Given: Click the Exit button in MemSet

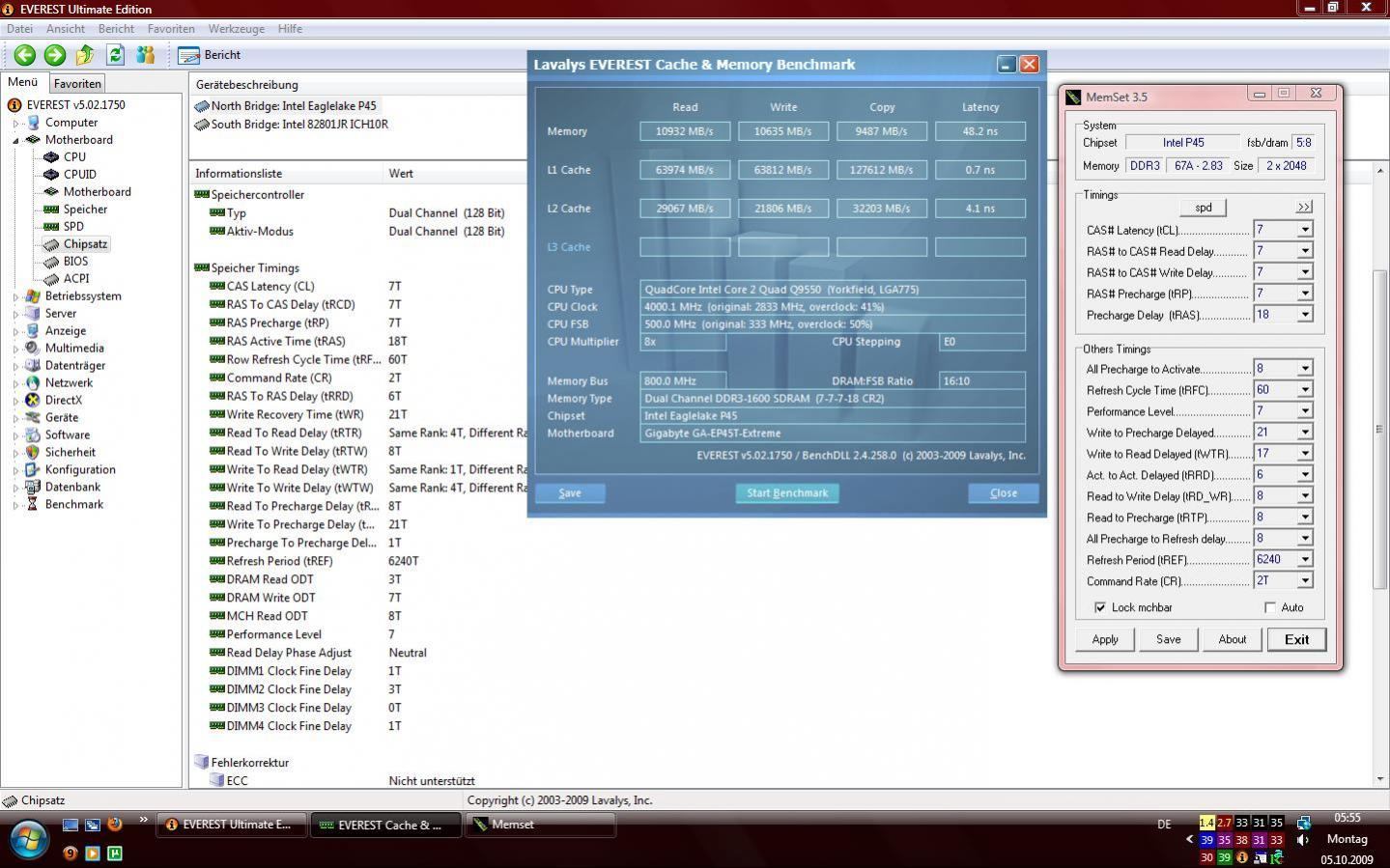Looking at the screenshot, I should [1296, 639].
